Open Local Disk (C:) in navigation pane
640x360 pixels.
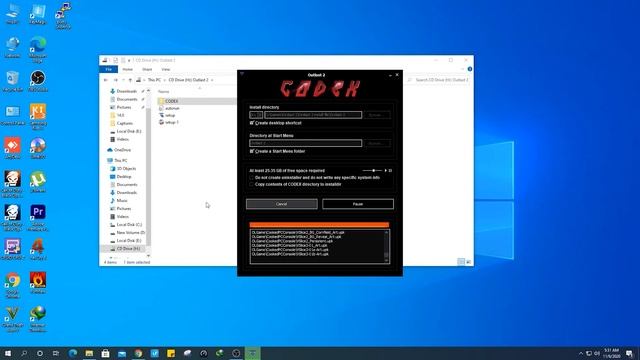click(129, 225)
